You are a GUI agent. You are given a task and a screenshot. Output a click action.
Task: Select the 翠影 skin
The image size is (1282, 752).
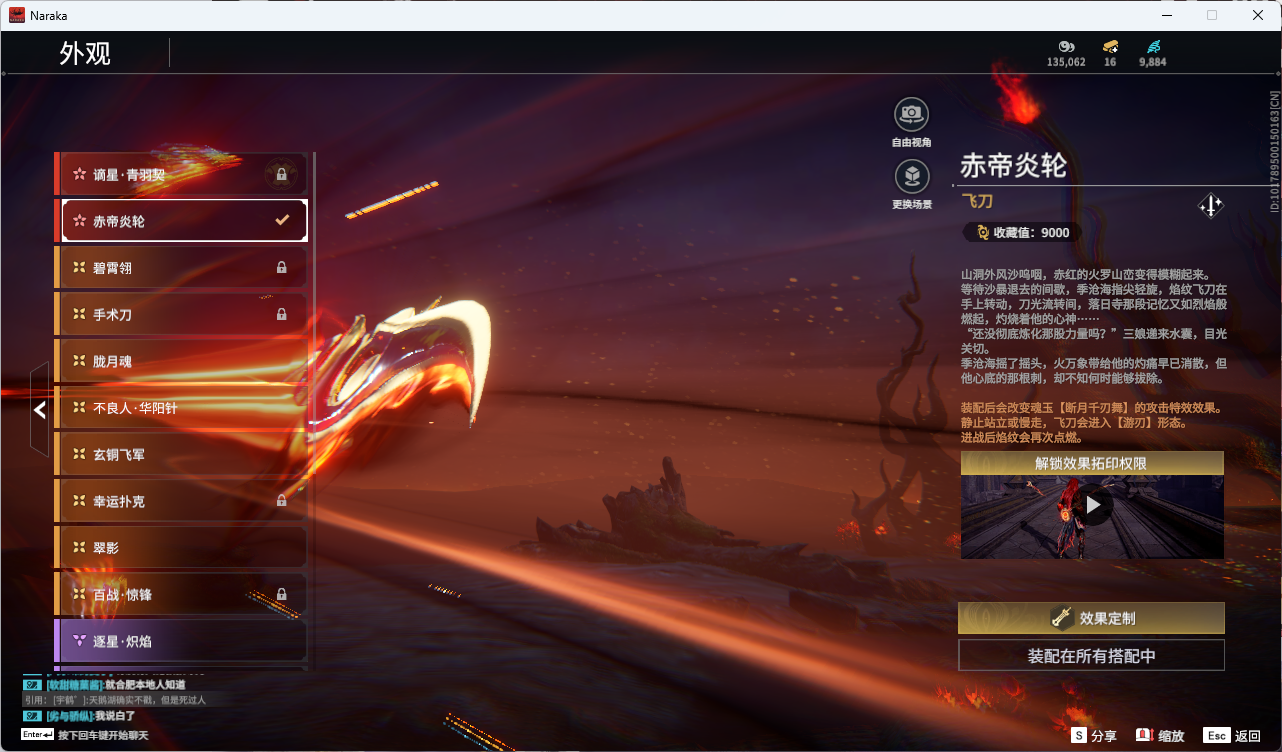pos(181,548)
